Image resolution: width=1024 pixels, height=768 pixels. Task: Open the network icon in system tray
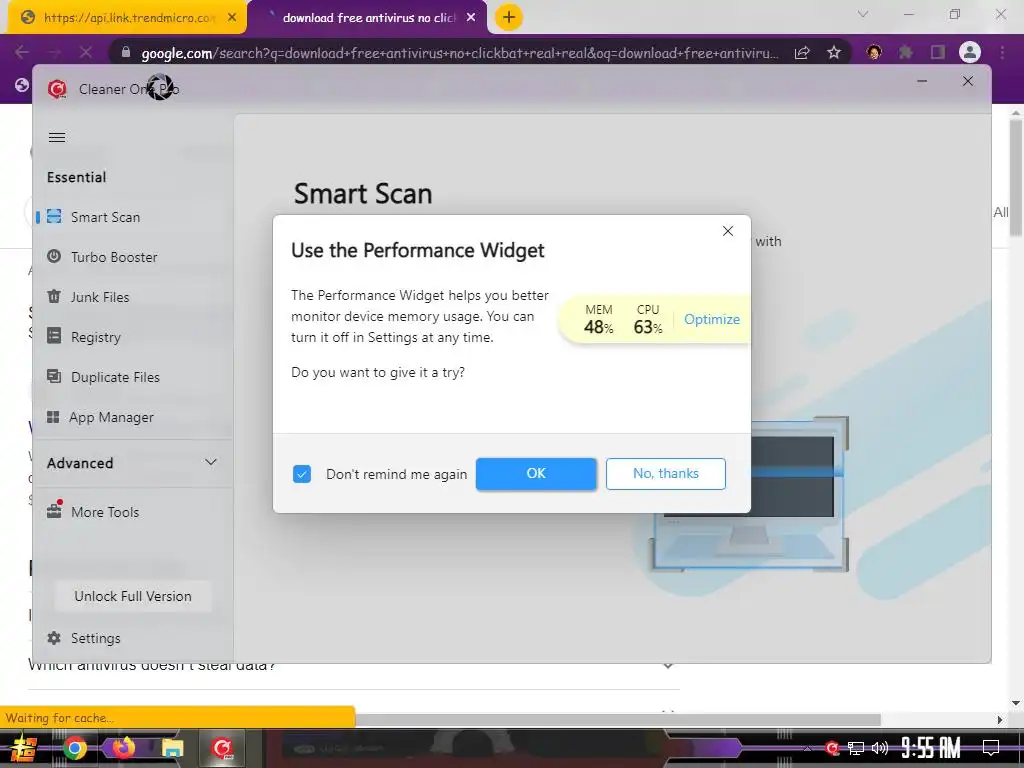coord(856,748)
